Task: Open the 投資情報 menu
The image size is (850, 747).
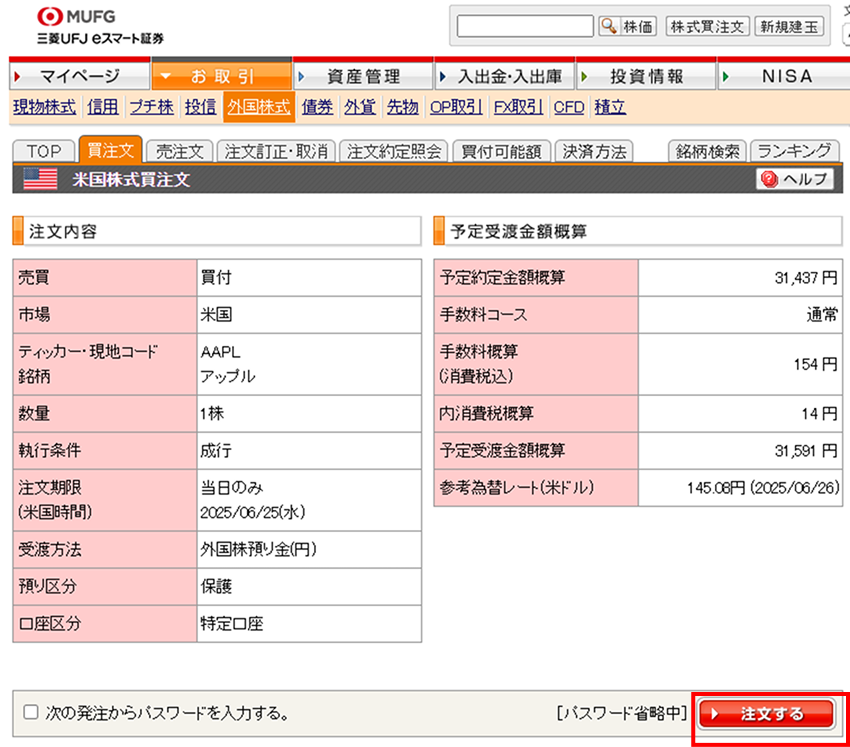Action: tap(645, 76)
